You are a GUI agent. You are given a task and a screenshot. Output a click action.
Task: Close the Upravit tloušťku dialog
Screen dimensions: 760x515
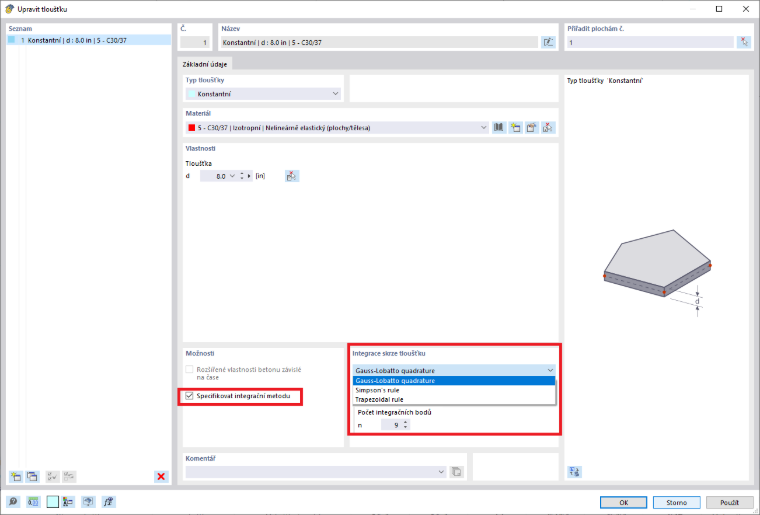pos(745,9)
